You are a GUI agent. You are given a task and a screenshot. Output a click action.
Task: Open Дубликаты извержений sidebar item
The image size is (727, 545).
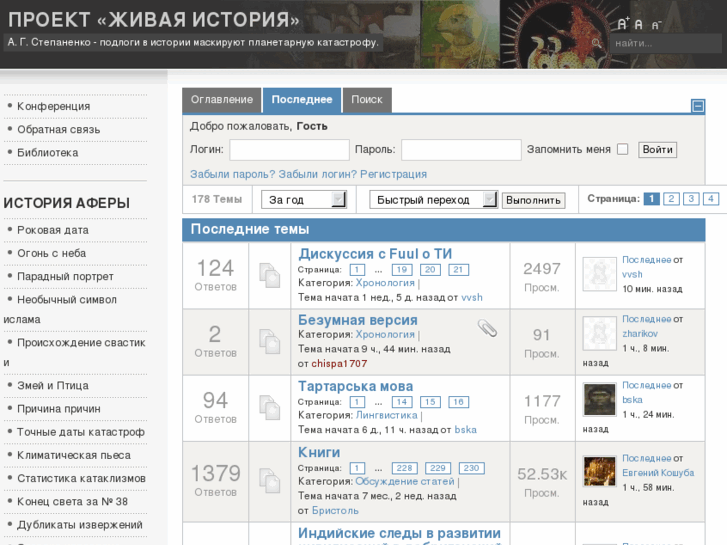point(79,525)
